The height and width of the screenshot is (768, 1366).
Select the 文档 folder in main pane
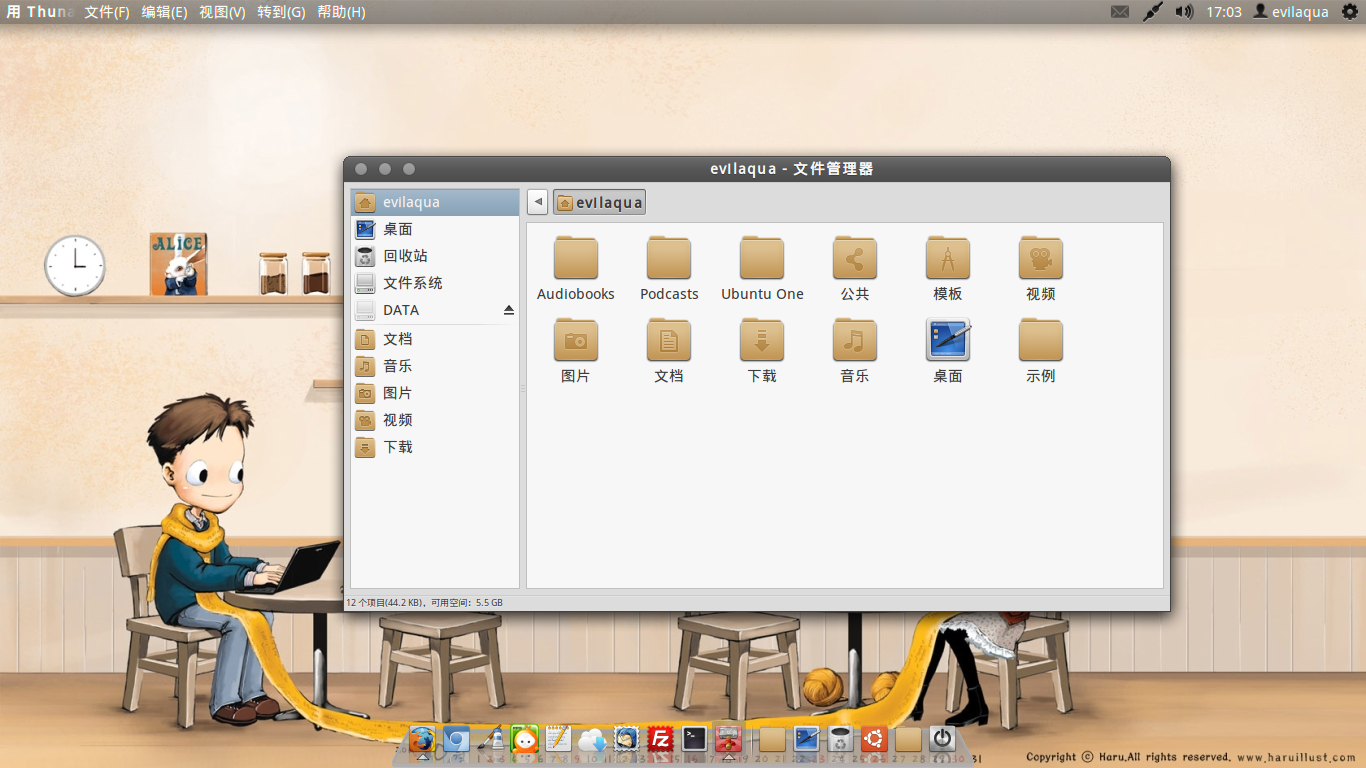(x=669, y=350)
